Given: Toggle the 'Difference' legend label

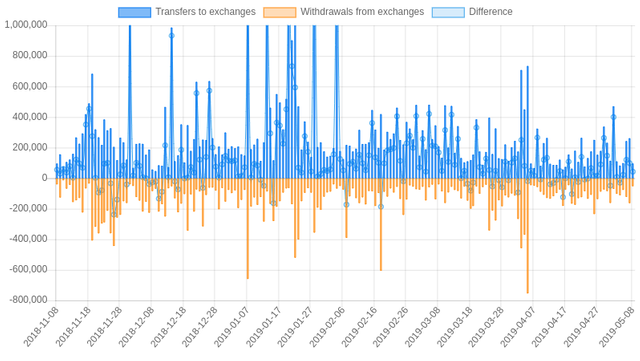Looking at the screenshot, I should pyautogui.click(x=491, y=12).
